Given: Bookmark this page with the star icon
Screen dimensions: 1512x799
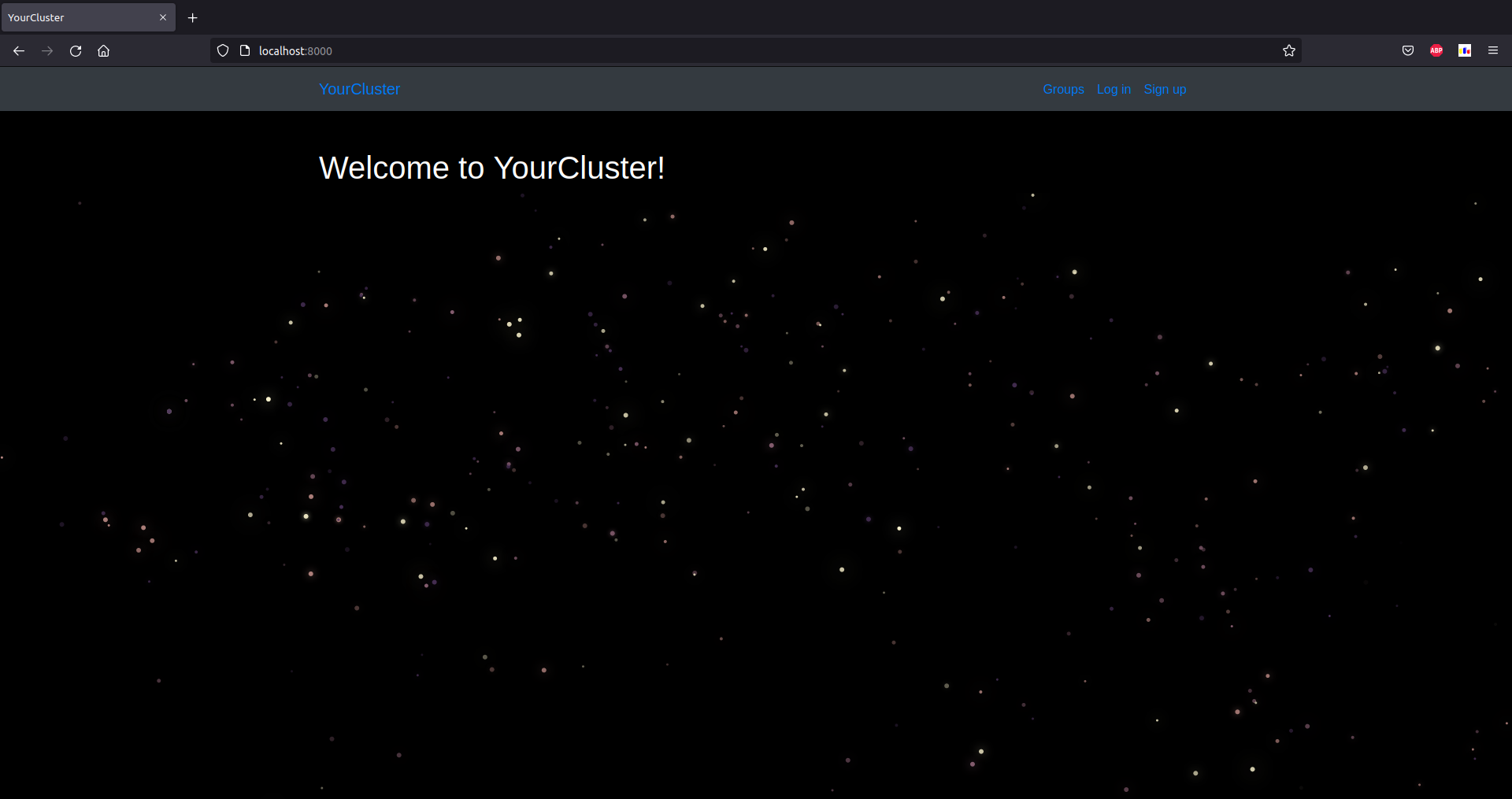Looking at the screenshot, I should coord(1288,50).
